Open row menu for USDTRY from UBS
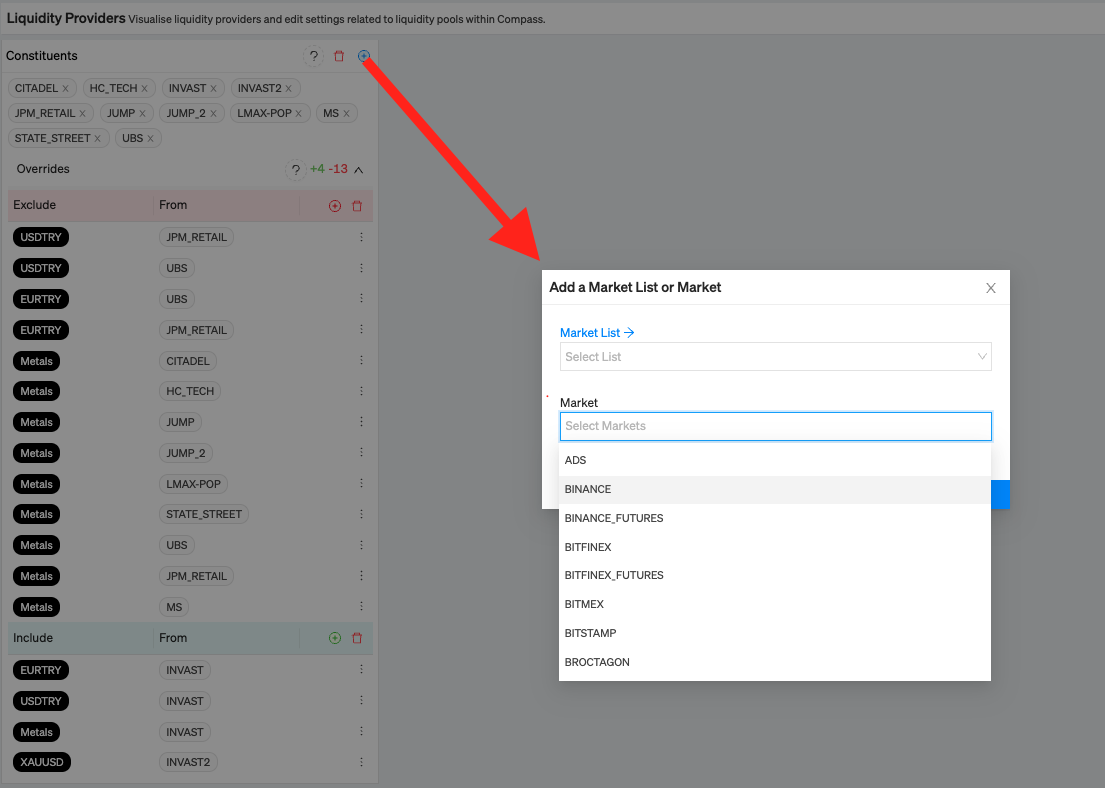This screenshot has height=788, width=1105. [362, 268]
